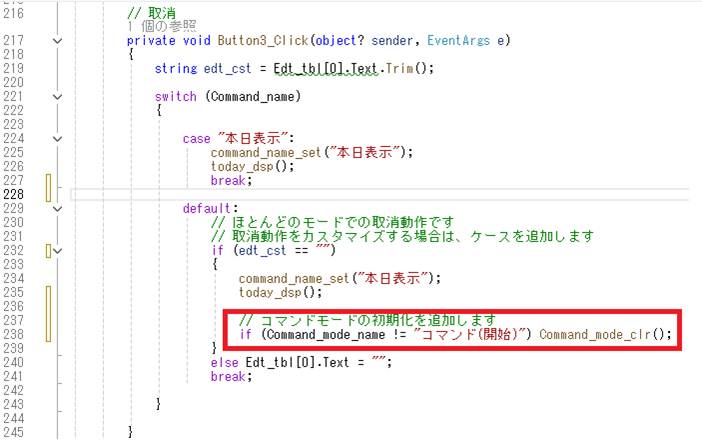The height and width of the screenshot is (446, 702).
Task: Click the '// 取消' comment at line 216
Action: [146, 12]
